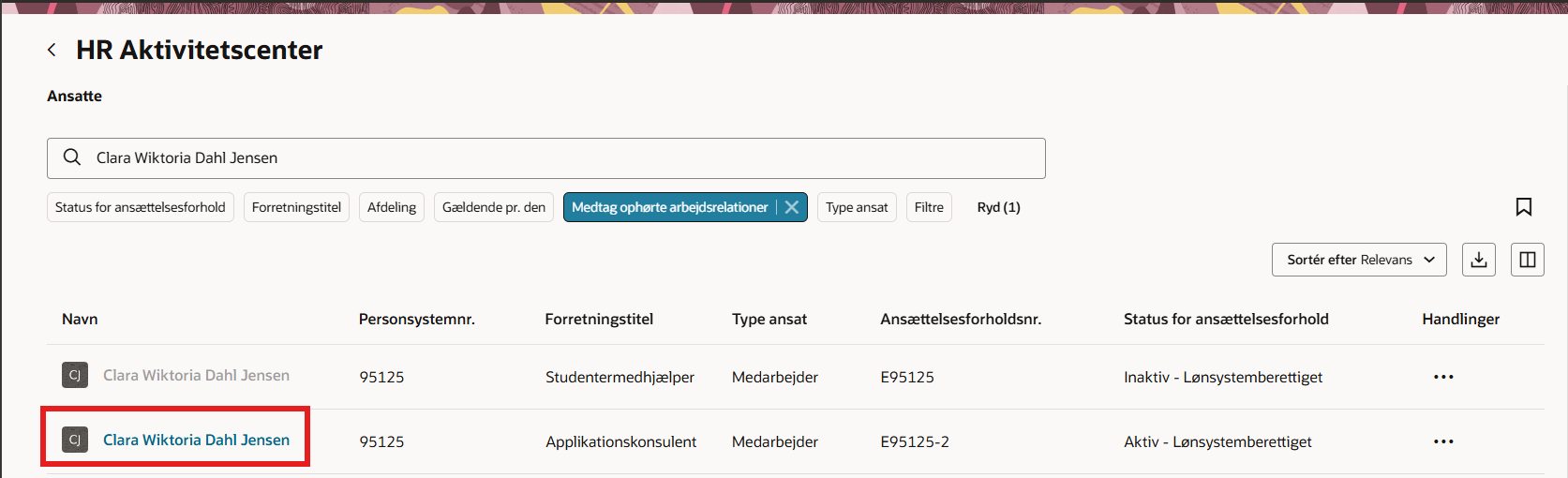Click the CJ avatar on active row

75,440
